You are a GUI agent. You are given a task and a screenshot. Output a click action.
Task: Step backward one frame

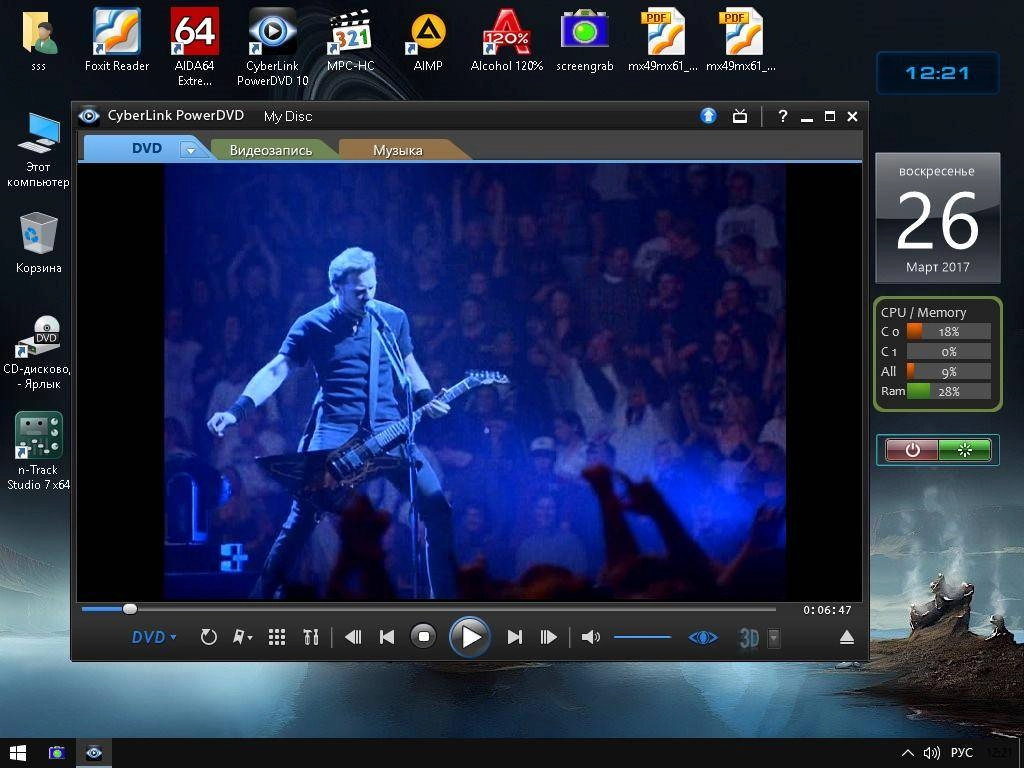pos(353,637)
